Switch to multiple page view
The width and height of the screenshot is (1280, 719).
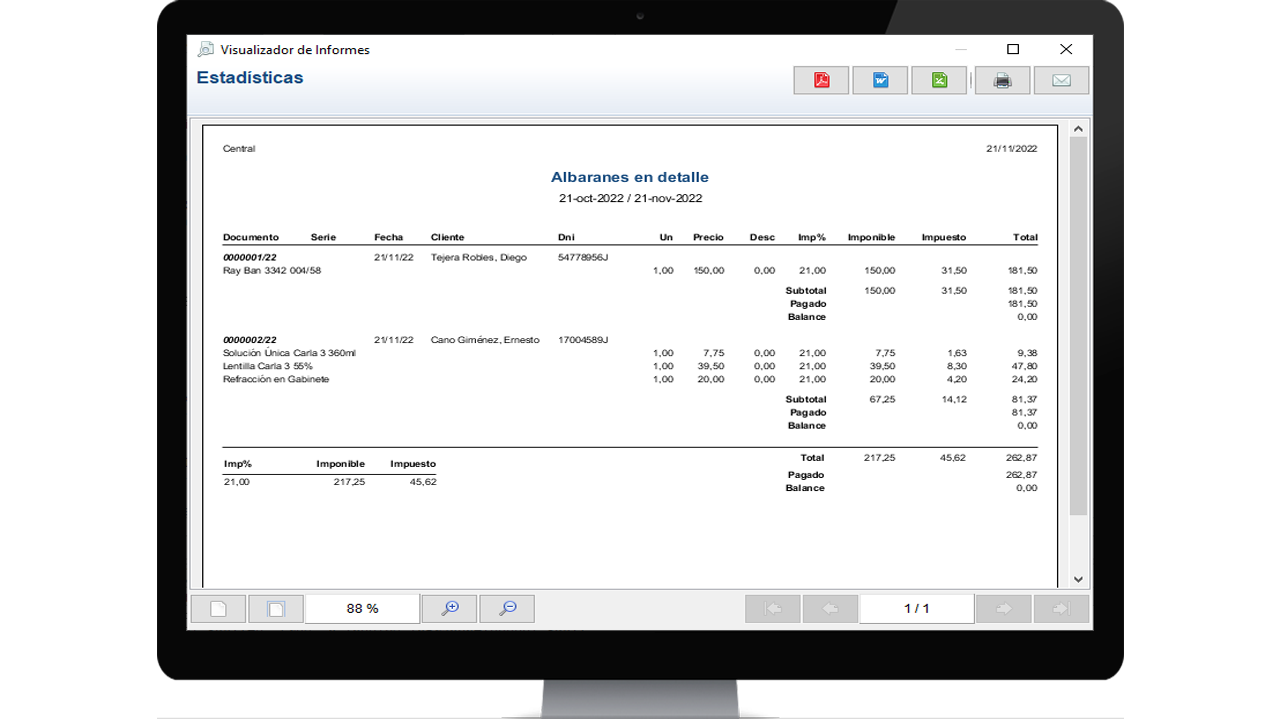point(276,608)
